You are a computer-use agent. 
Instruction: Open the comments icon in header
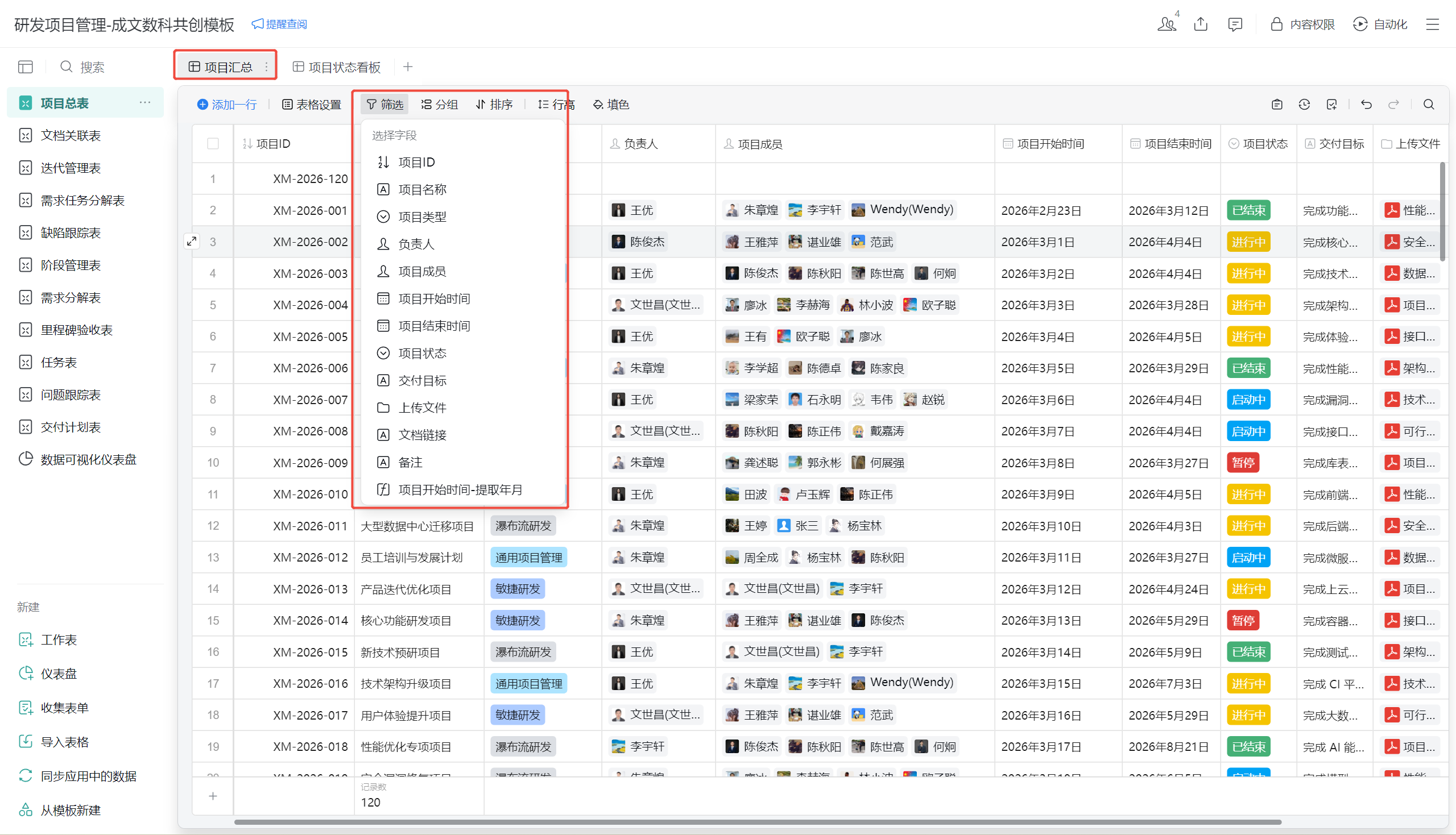(1235, 24)
